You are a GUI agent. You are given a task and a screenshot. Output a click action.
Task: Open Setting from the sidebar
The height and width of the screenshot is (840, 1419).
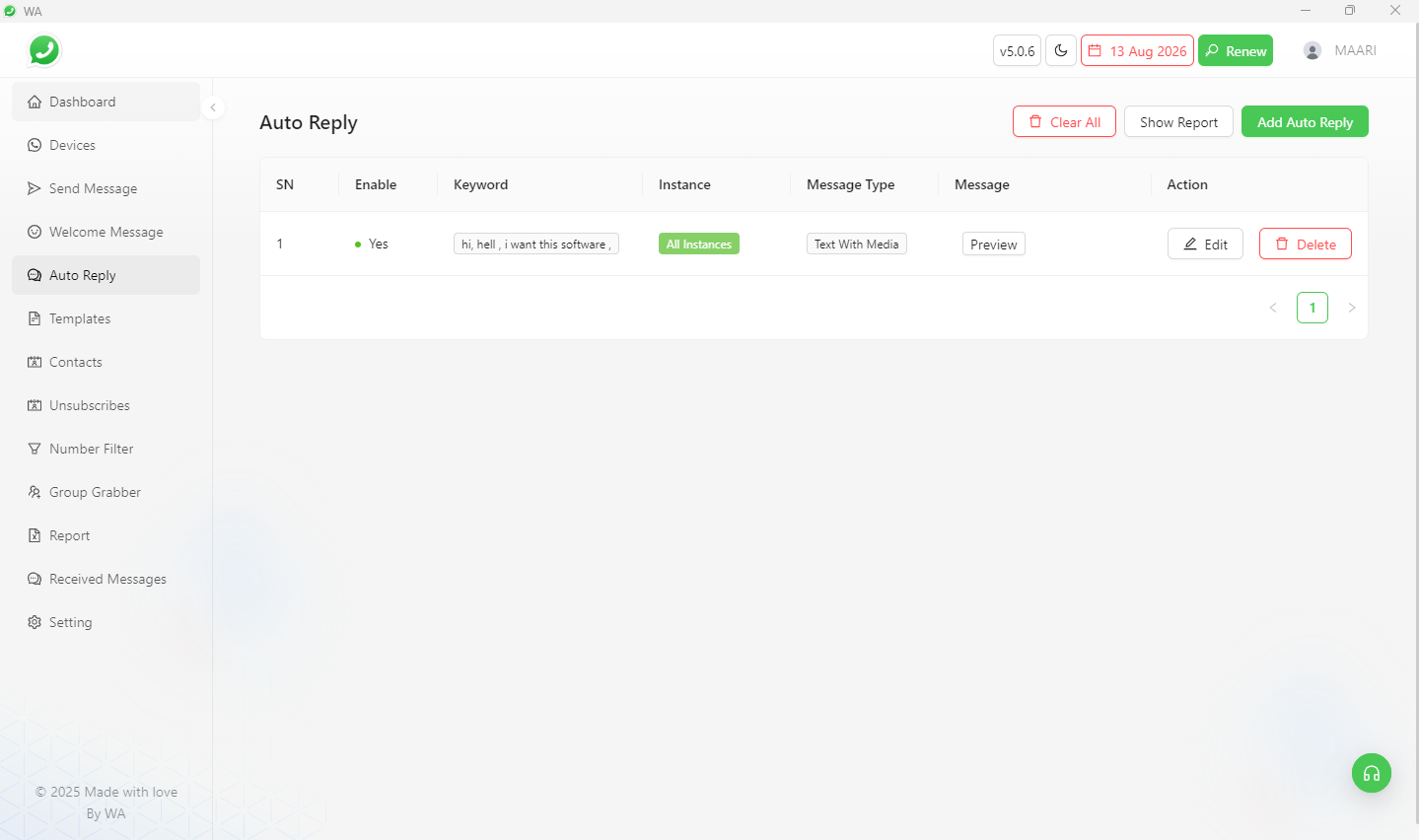(70, 622)
